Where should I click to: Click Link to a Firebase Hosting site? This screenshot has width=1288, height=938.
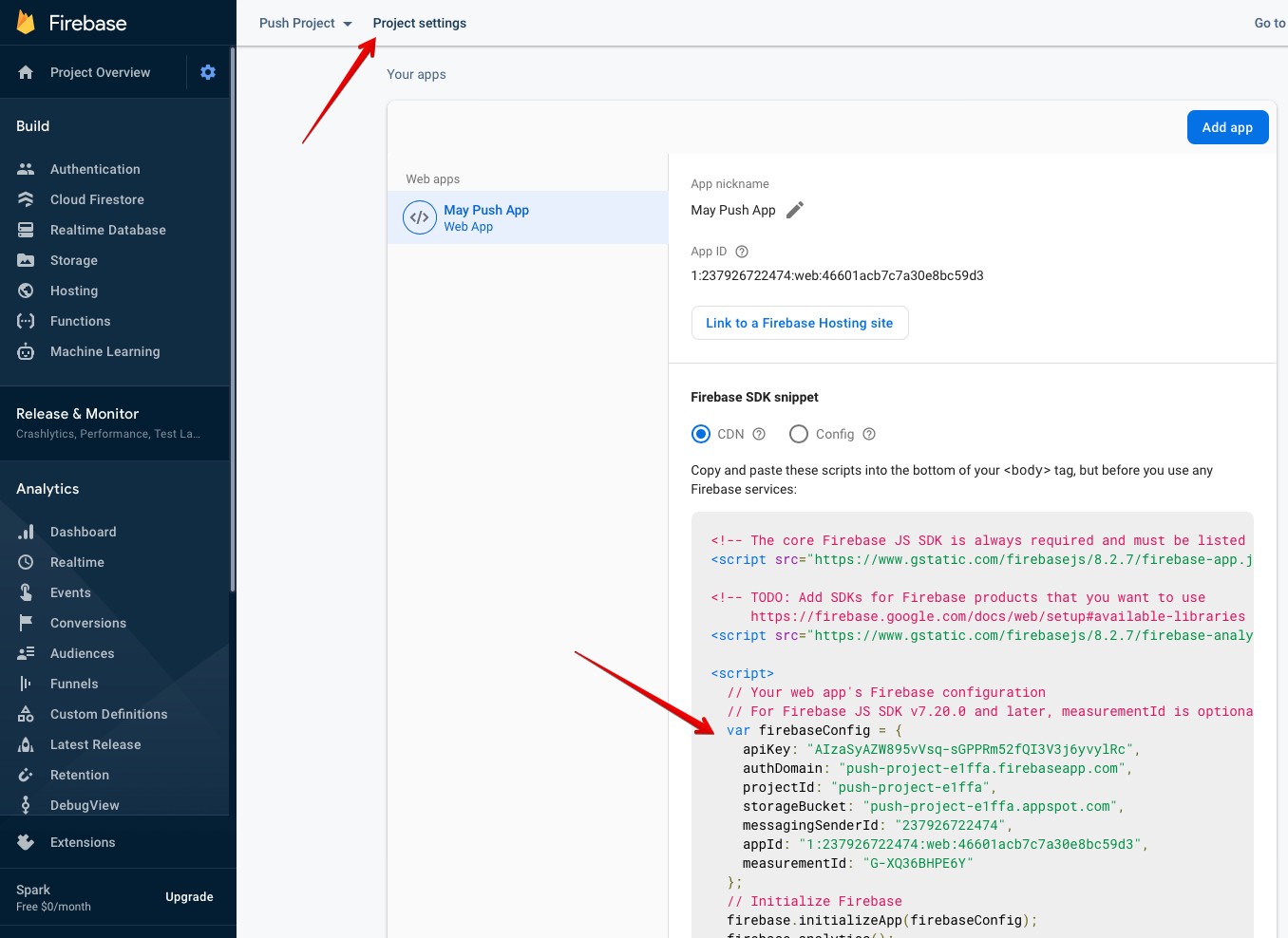click(x=800, y=323)
